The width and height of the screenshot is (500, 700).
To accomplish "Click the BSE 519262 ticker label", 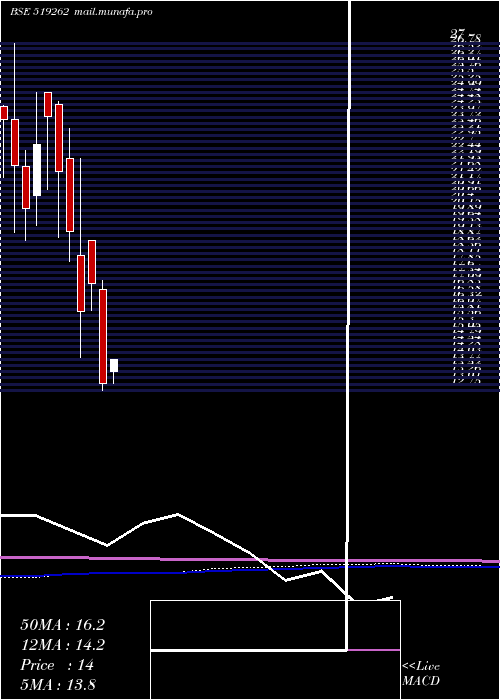I will (40, 12).
